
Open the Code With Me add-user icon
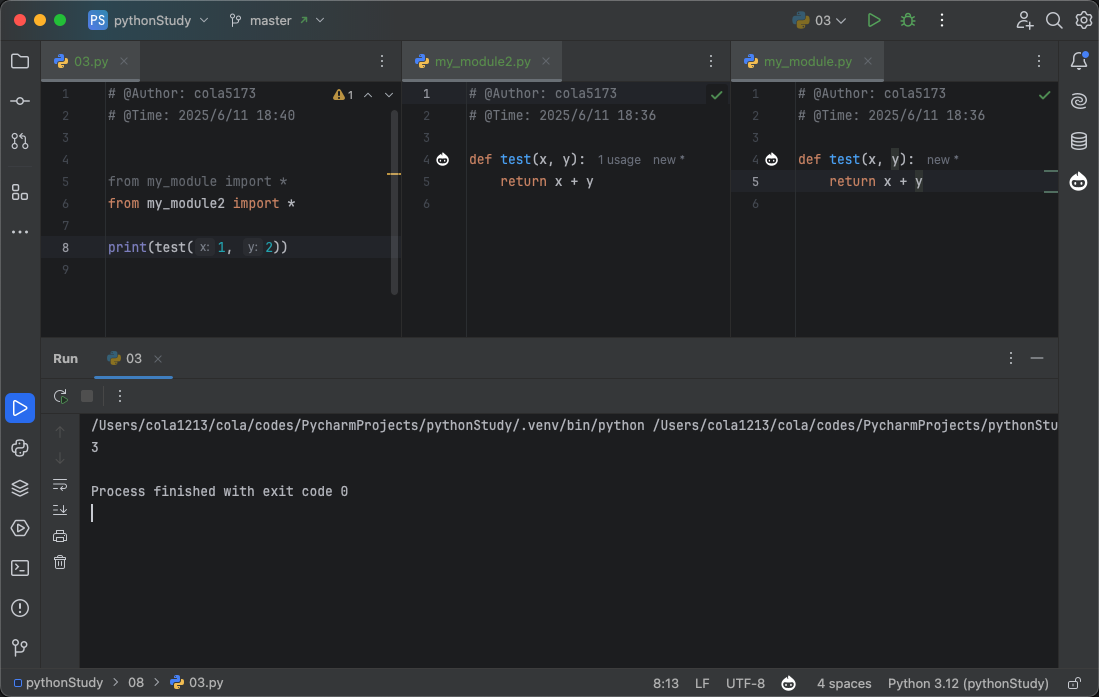point(1024,20)
